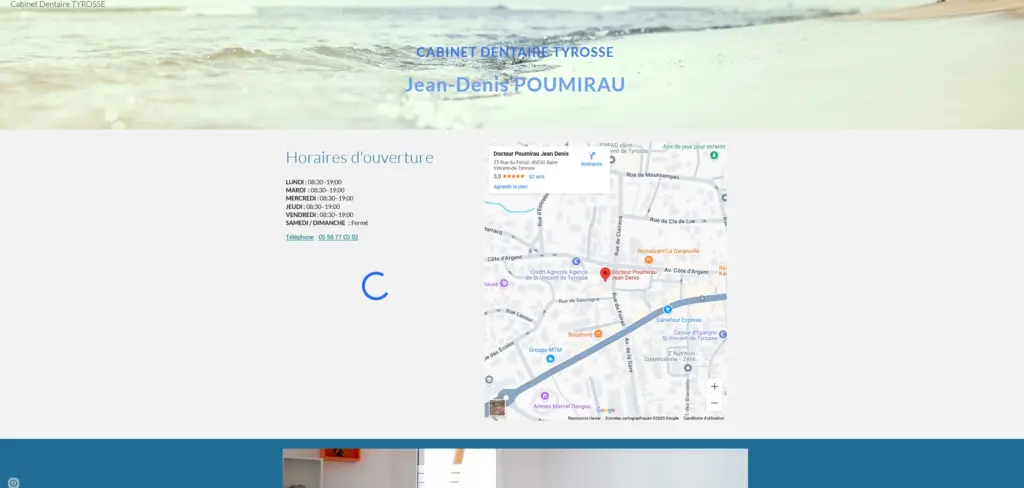Click the Caisse d'Epargne bank marker icon
This screenshot has width=1024, height=488.
coord(723,334)
